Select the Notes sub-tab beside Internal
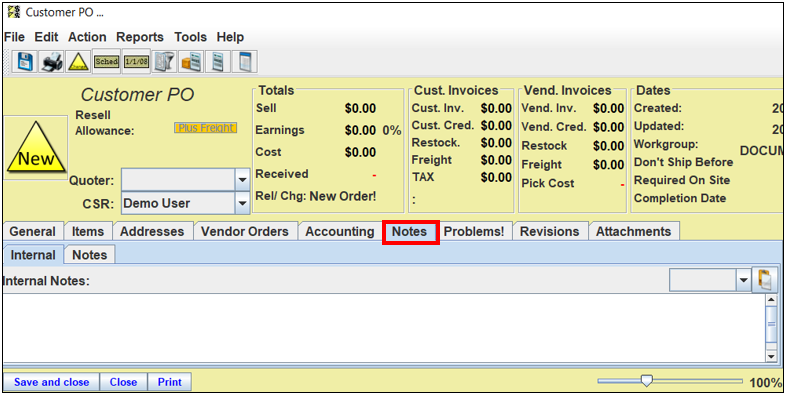787x396 pixels. tap(90, 255)
